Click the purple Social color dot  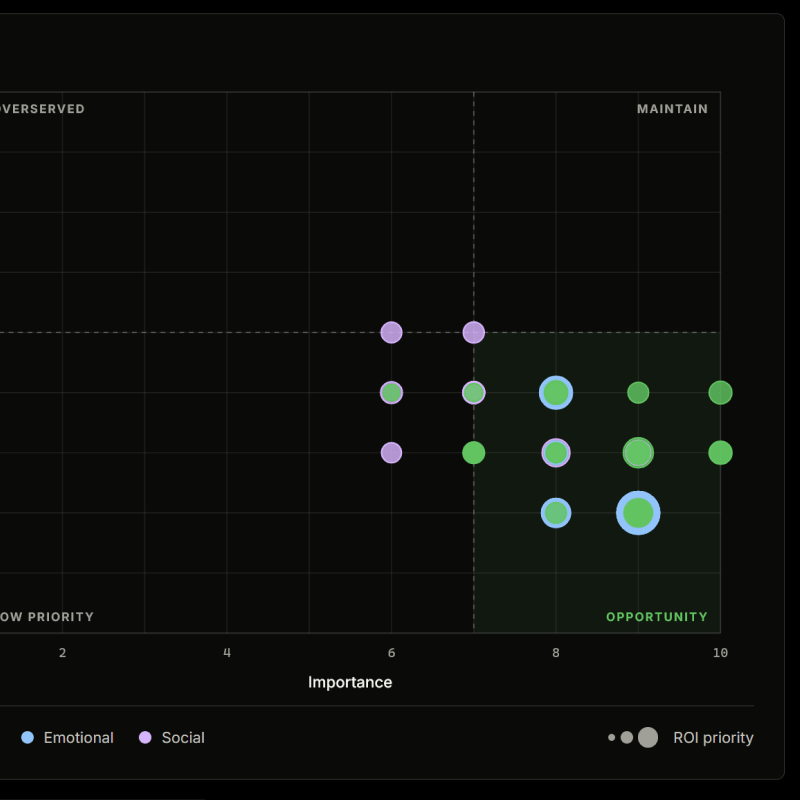coord(145,738)
